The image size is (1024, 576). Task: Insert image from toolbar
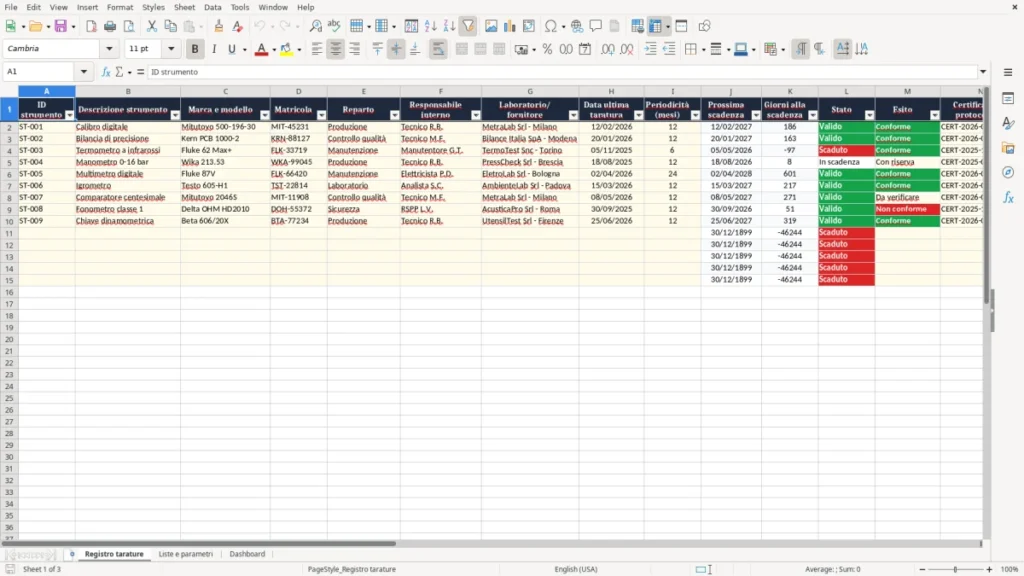[491, 26]
